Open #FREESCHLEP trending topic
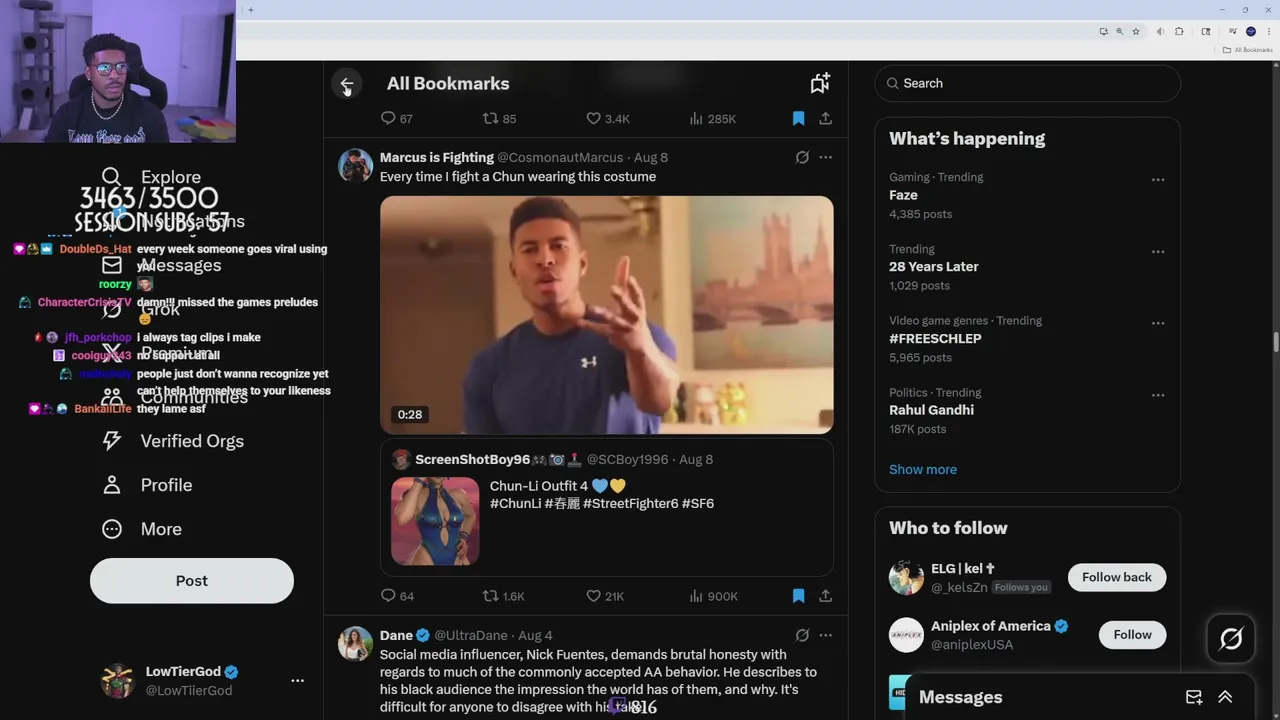The height and width of the screenshot is (720, 1280). pyautogui.click(x=935, y=338)
